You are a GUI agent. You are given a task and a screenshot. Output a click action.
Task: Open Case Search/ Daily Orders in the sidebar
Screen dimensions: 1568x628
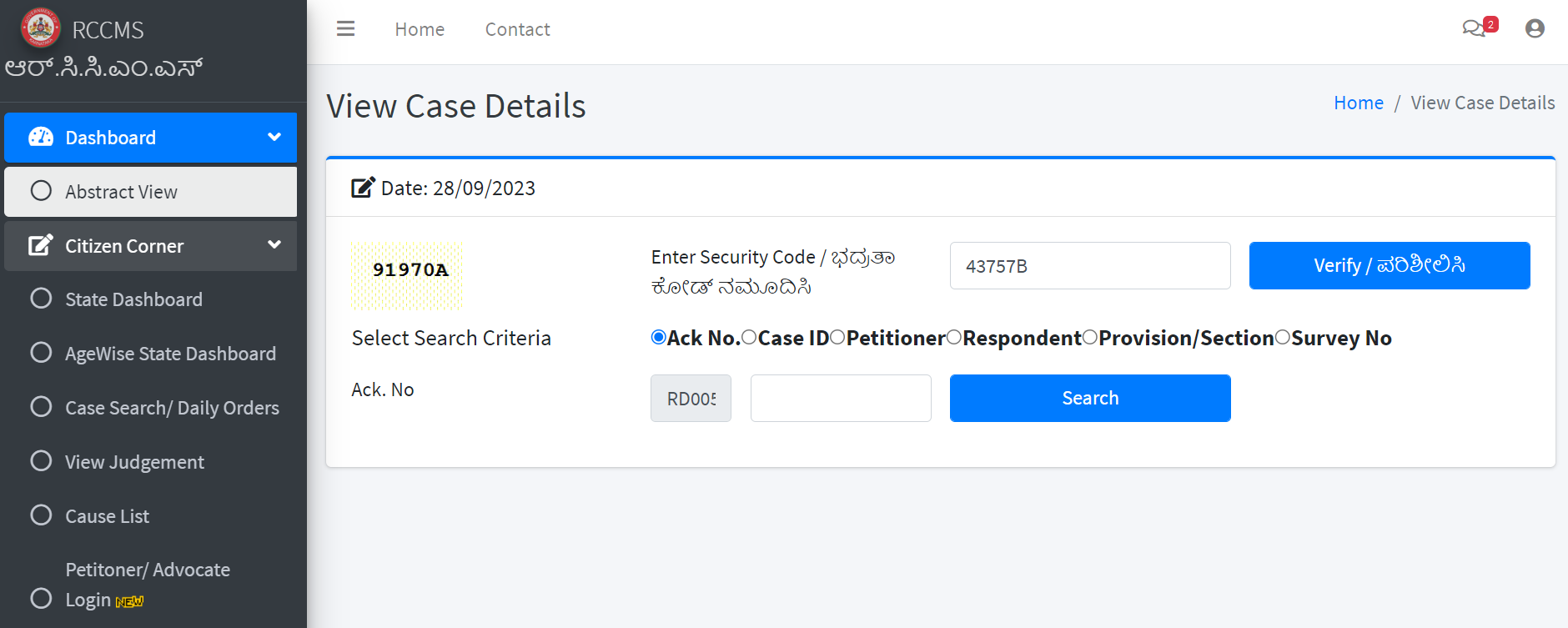(150, 408)
